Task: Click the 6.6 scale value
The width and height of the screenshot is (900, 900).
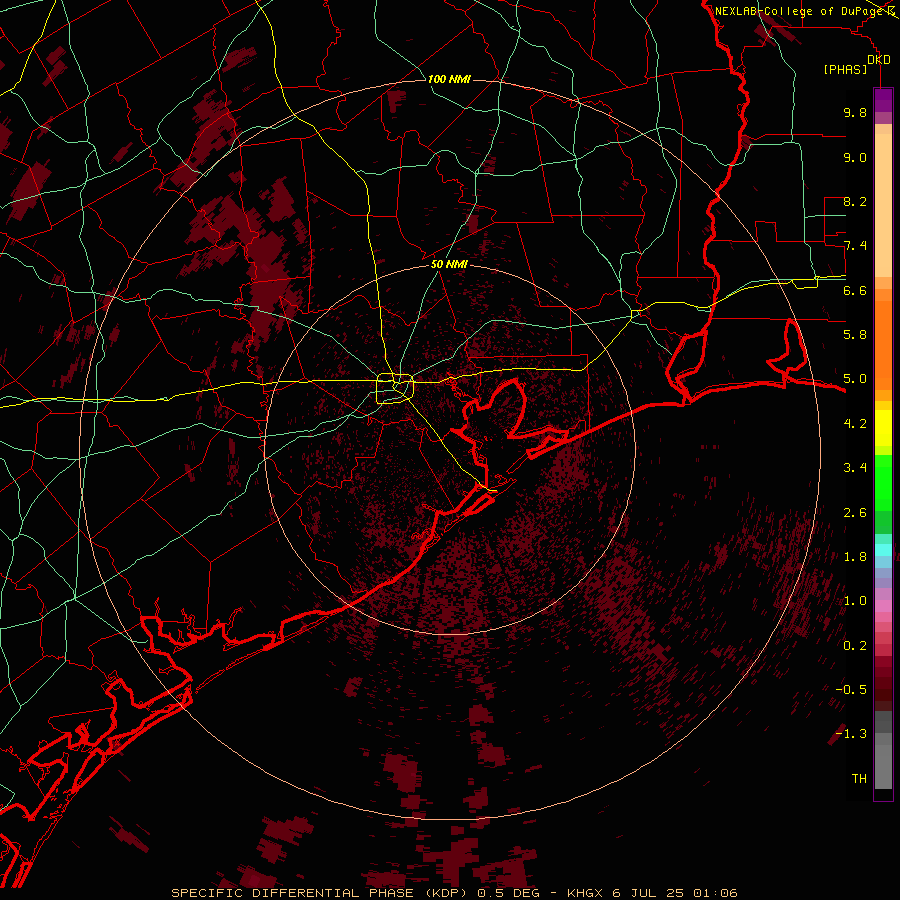Action: 855,290
